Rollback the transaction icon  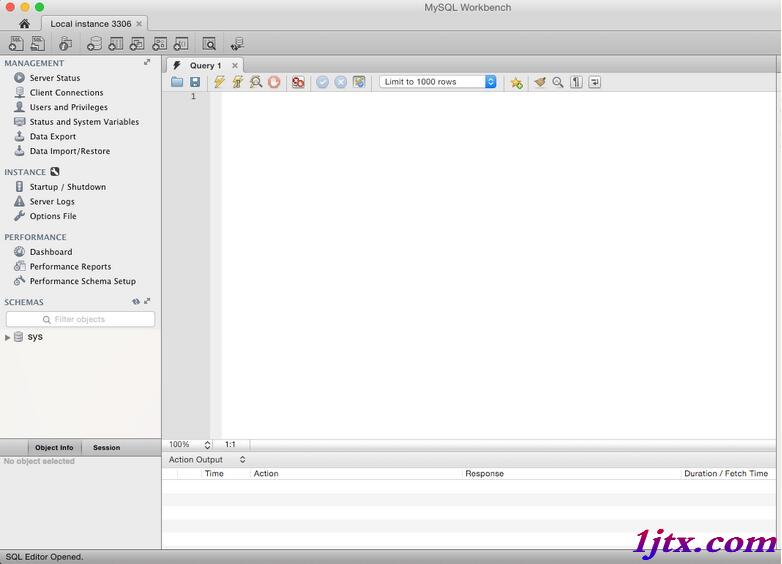pos(340,82)
